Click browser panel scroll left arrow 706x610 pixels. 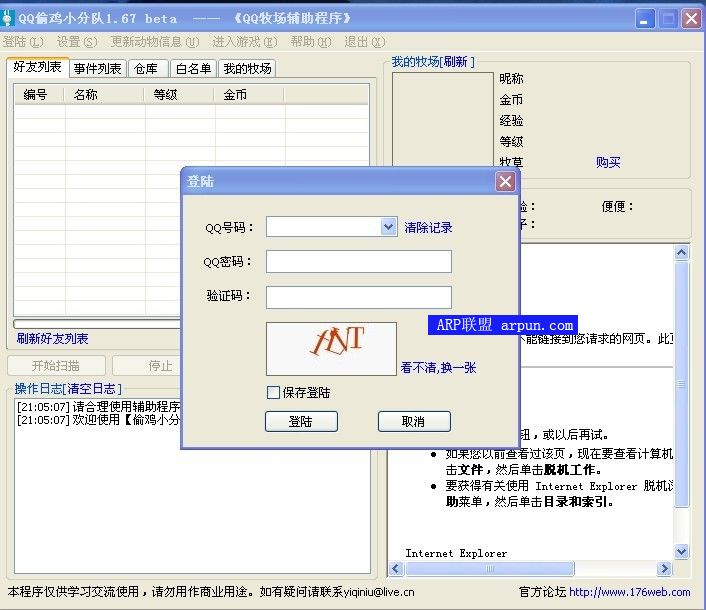click(396, 569)
